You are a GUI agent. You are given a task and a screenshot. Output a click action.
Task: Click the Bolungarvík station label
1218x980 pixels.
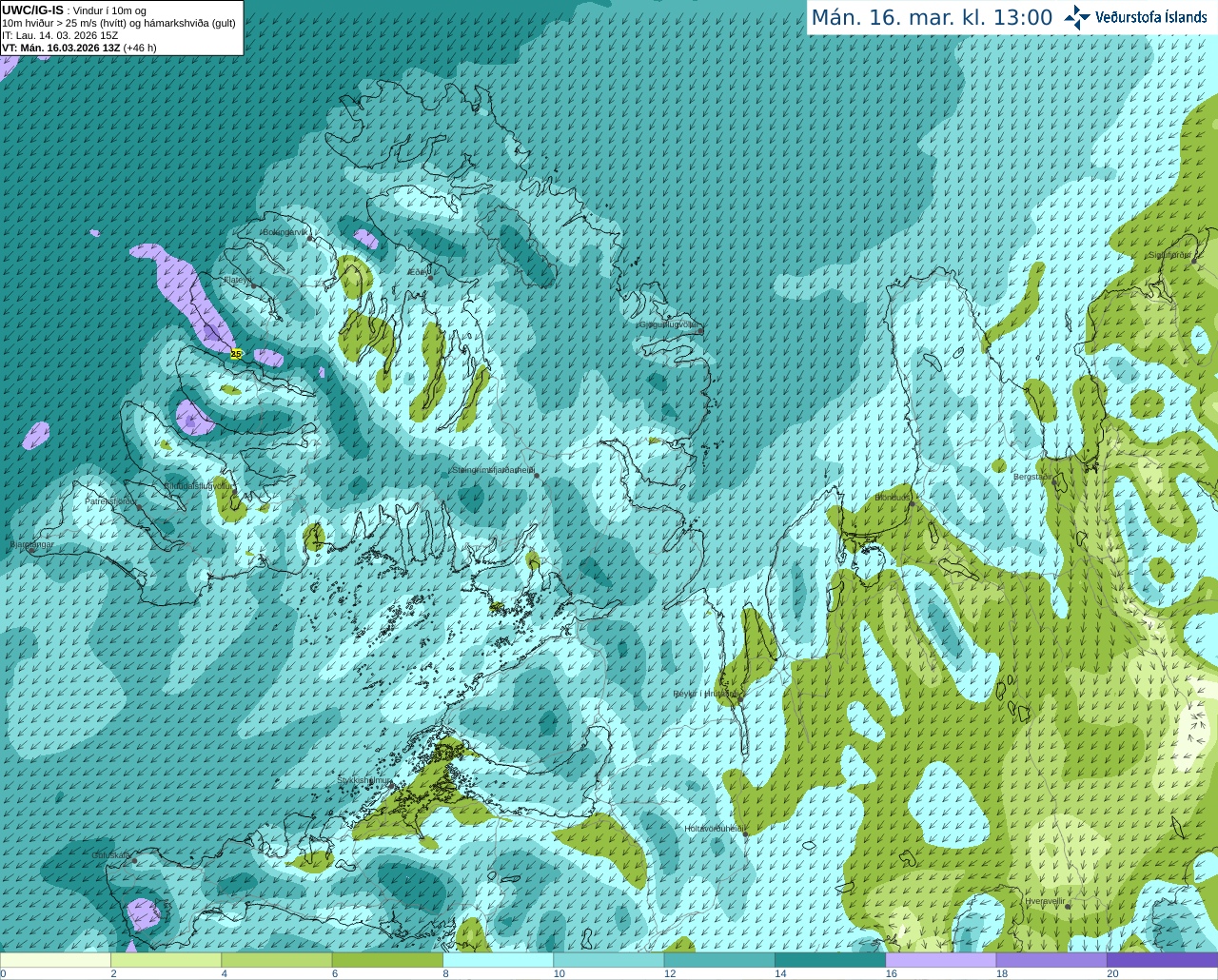[x=285, y=232]
